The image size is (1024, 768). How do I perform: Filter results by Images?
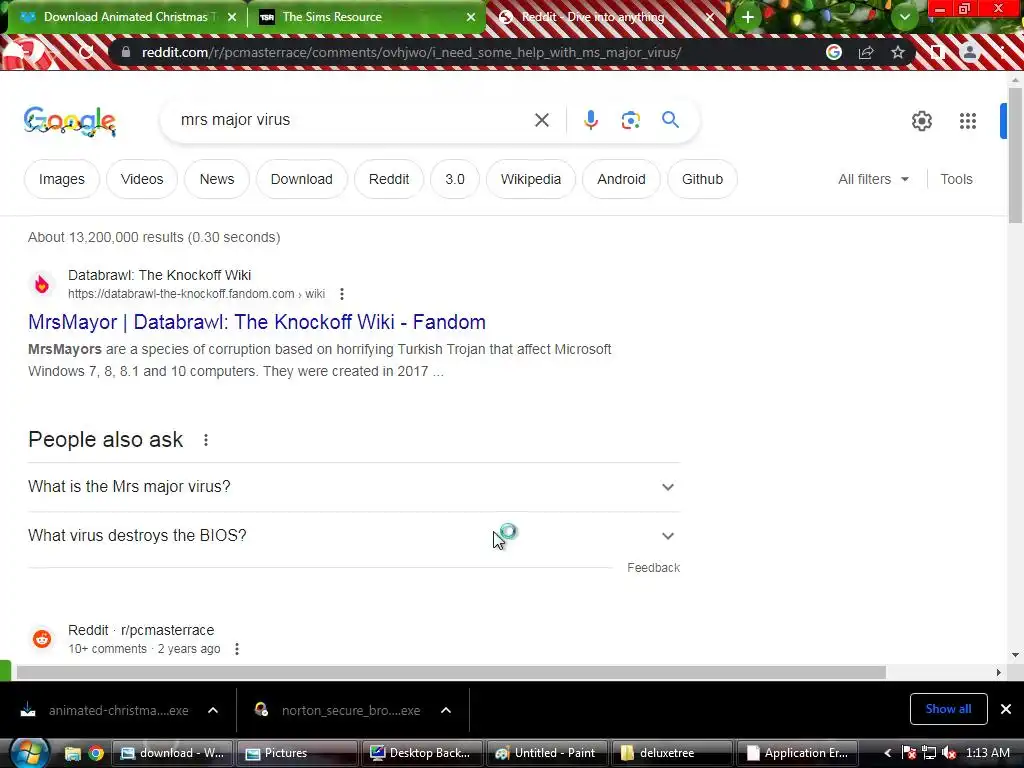click(61, 179)
